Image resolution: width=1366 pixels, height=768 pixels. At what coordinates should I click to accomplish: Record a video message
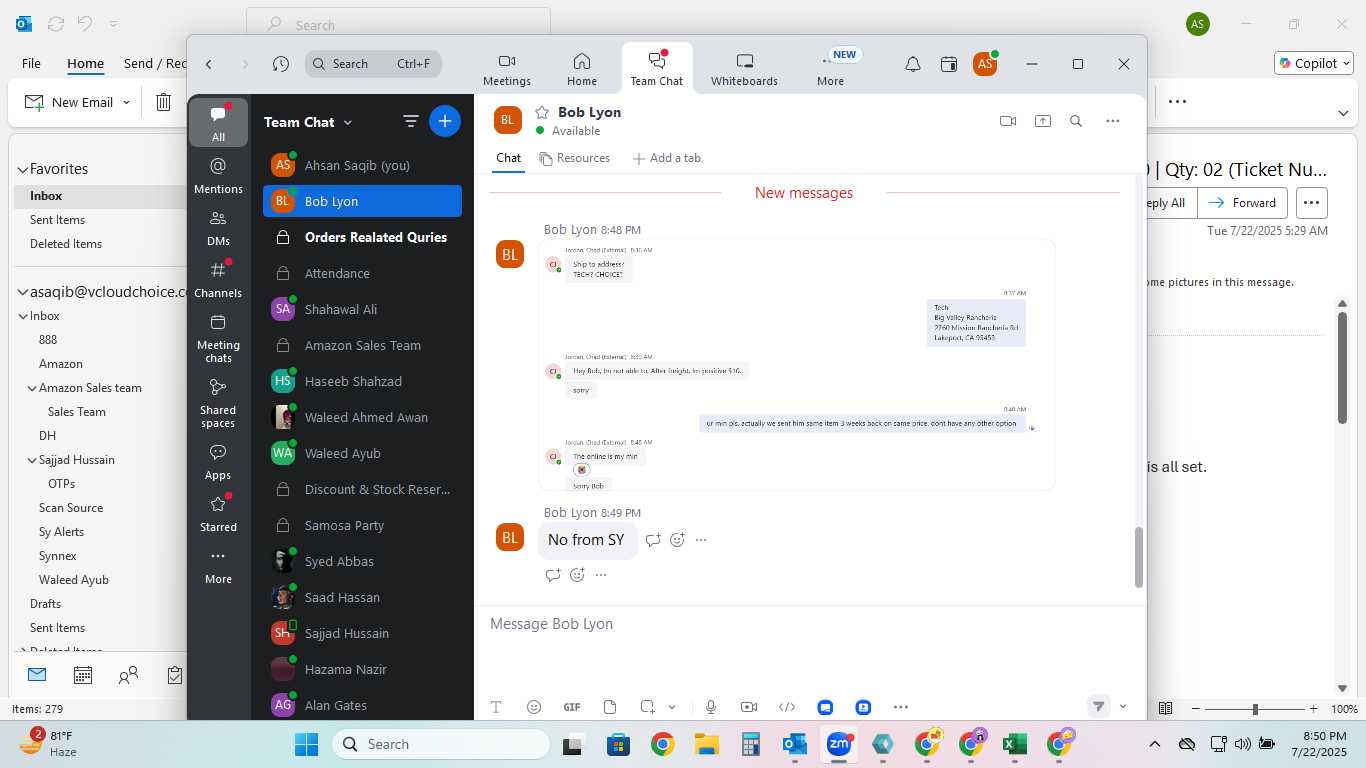[749, 707]
